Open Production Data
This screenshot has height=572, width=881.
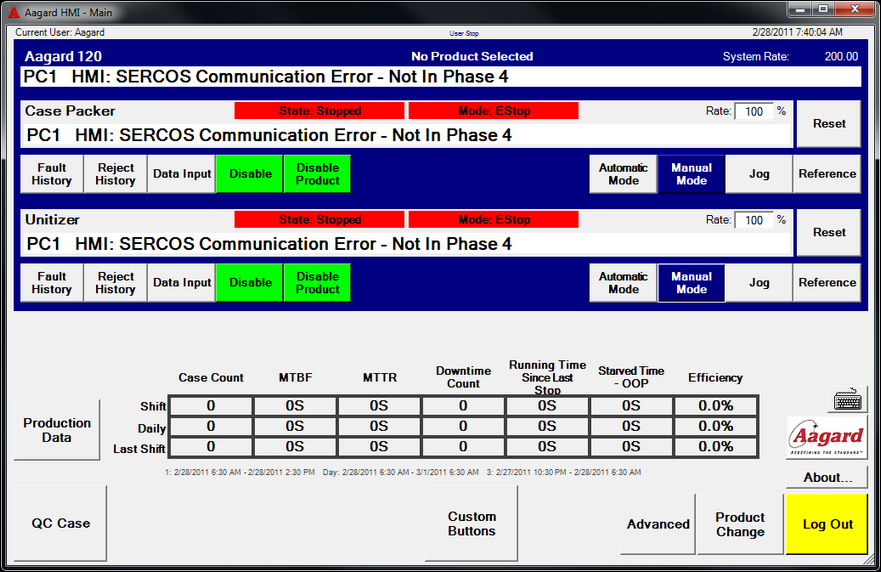click(57, 430)
